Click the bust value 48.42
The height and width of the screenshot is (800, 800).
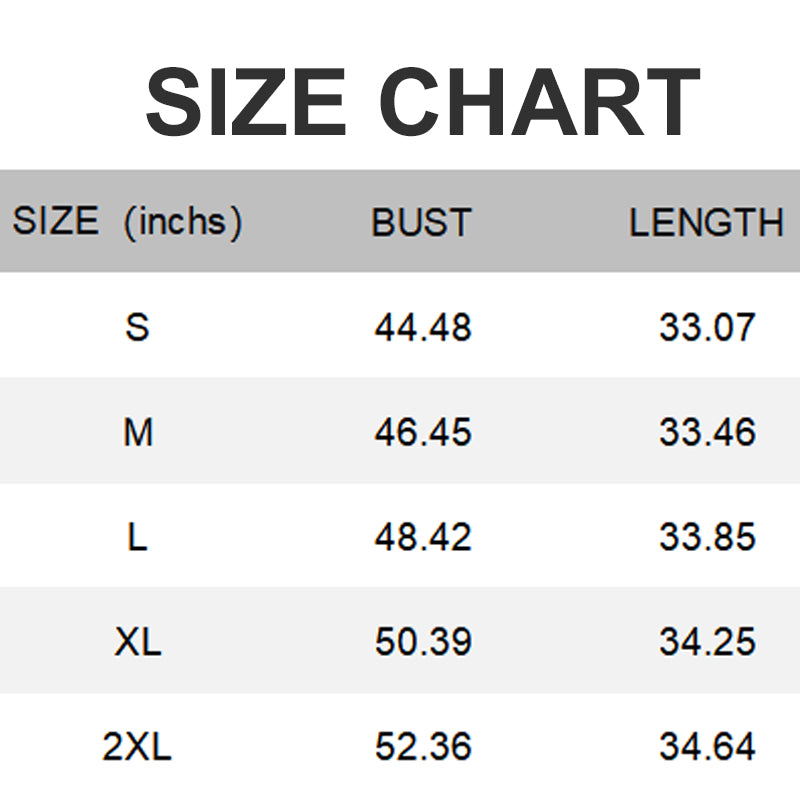[423, 537]
